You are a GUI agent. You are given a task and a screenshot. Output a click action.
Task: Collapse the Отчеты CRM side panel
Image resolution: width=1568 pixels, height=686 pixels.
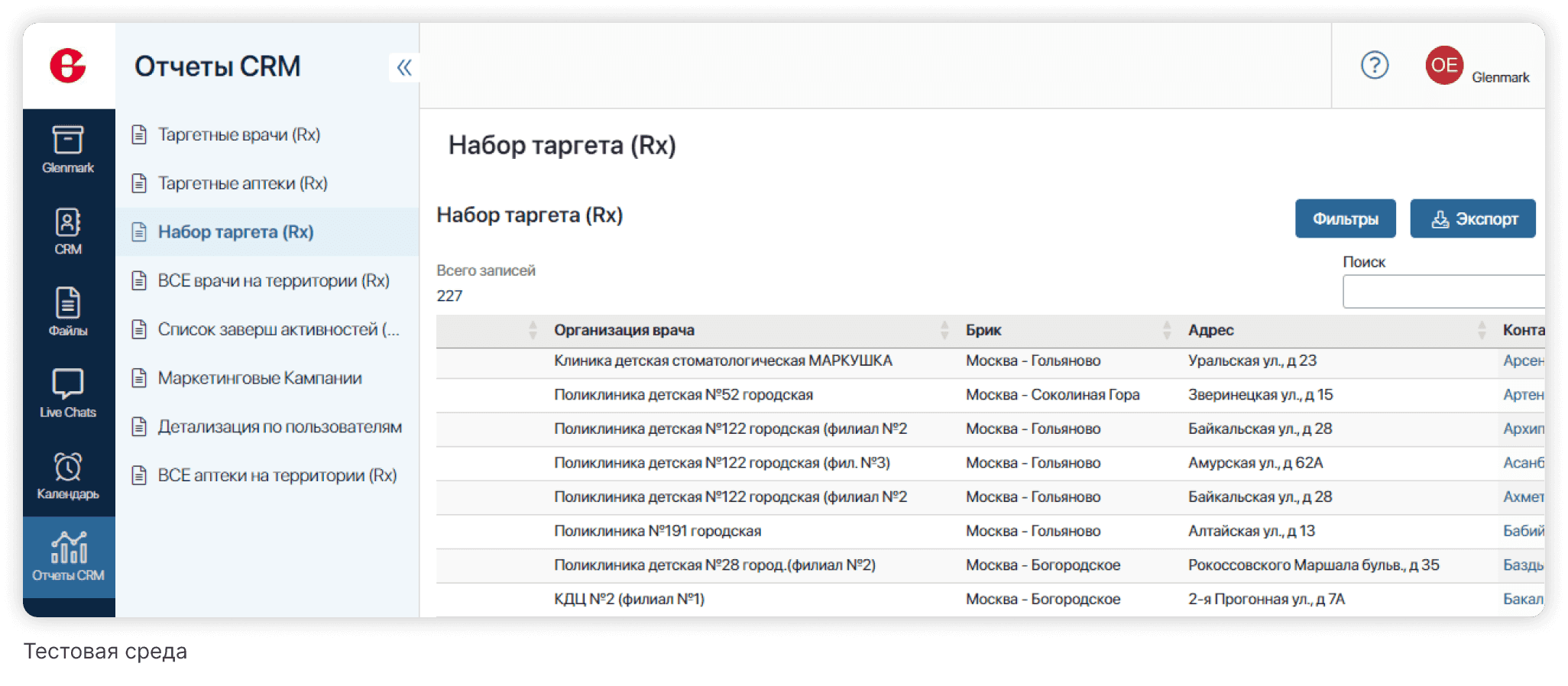point(404,68)
